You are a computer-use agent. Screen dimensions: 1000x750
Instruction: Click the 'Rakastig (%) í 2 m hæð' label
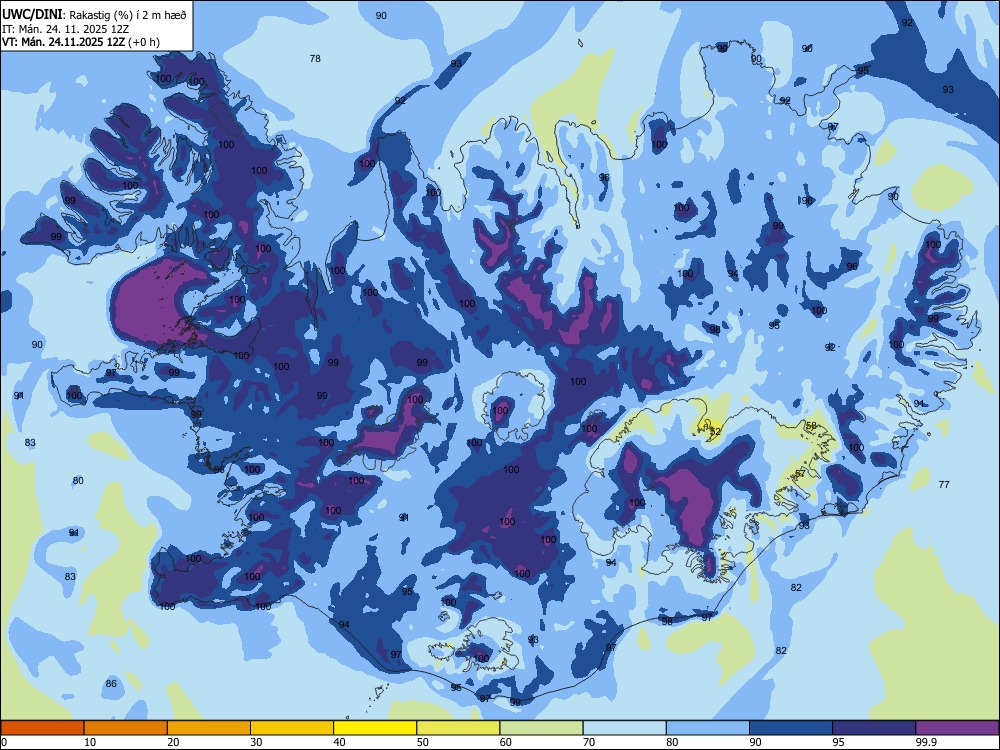(128, 15)
